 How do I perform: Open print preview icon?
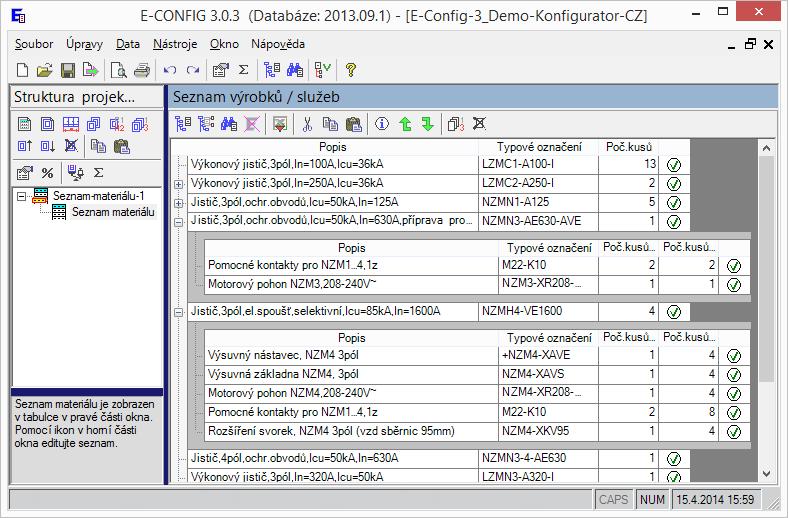pos(119,70)
